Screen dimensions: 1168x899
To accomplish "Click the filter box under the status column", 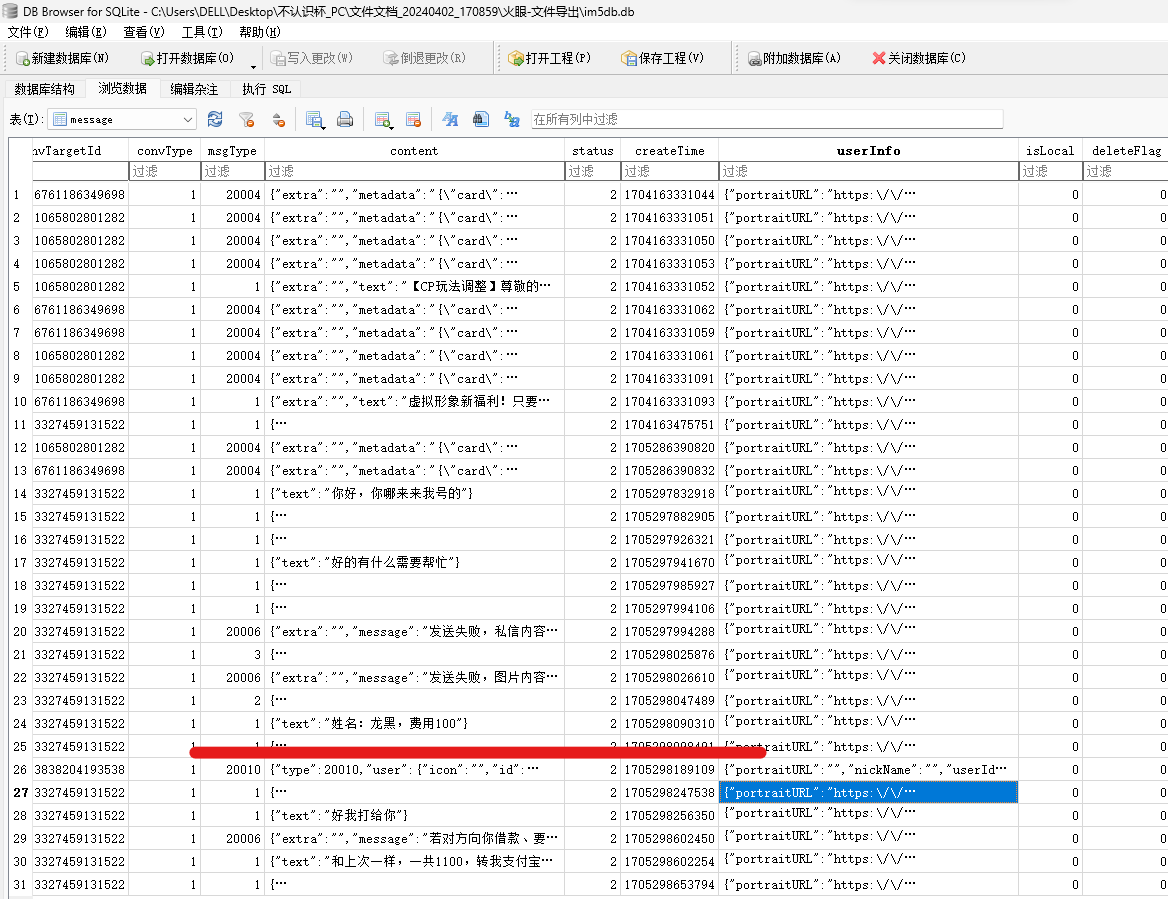I will pos(592,171).
